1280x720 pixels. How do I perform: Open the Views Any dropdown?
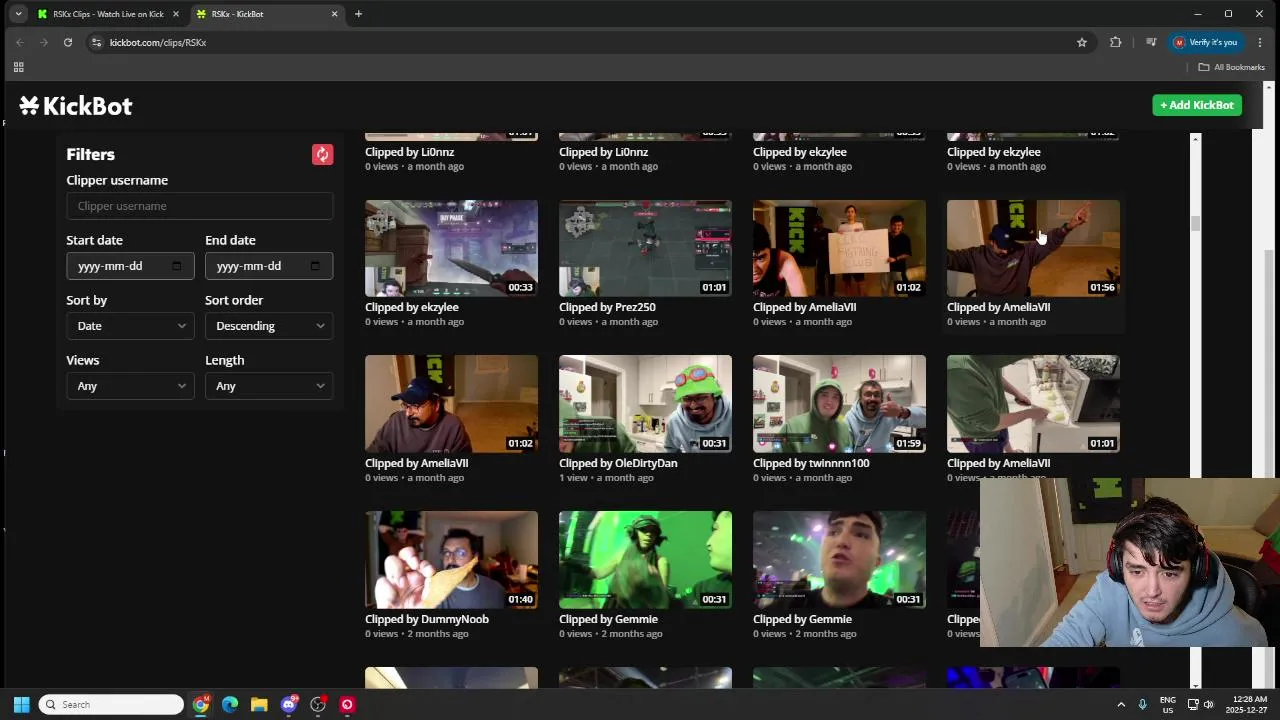[130, 386]
